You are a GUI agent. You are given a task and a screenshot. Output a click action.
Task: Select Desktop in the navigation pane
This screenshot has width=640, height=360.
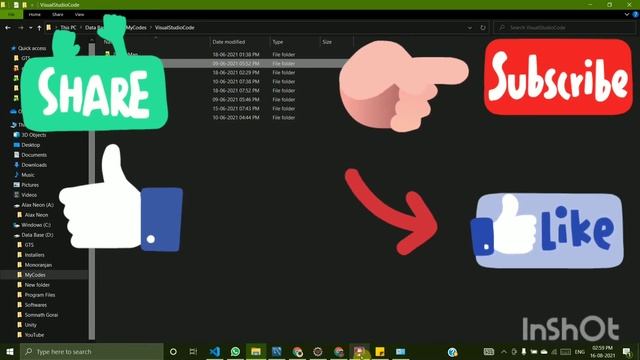coord(31,145)
